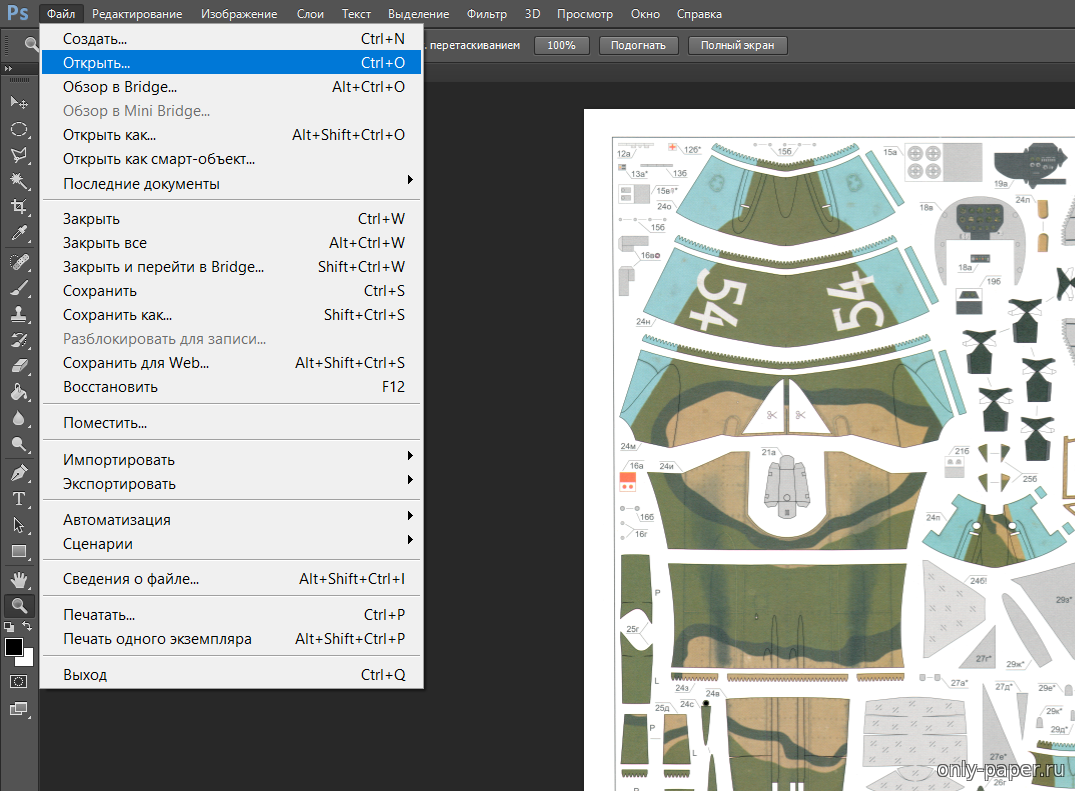
Task: Activate the Crop tool
Action: point(19,207)
